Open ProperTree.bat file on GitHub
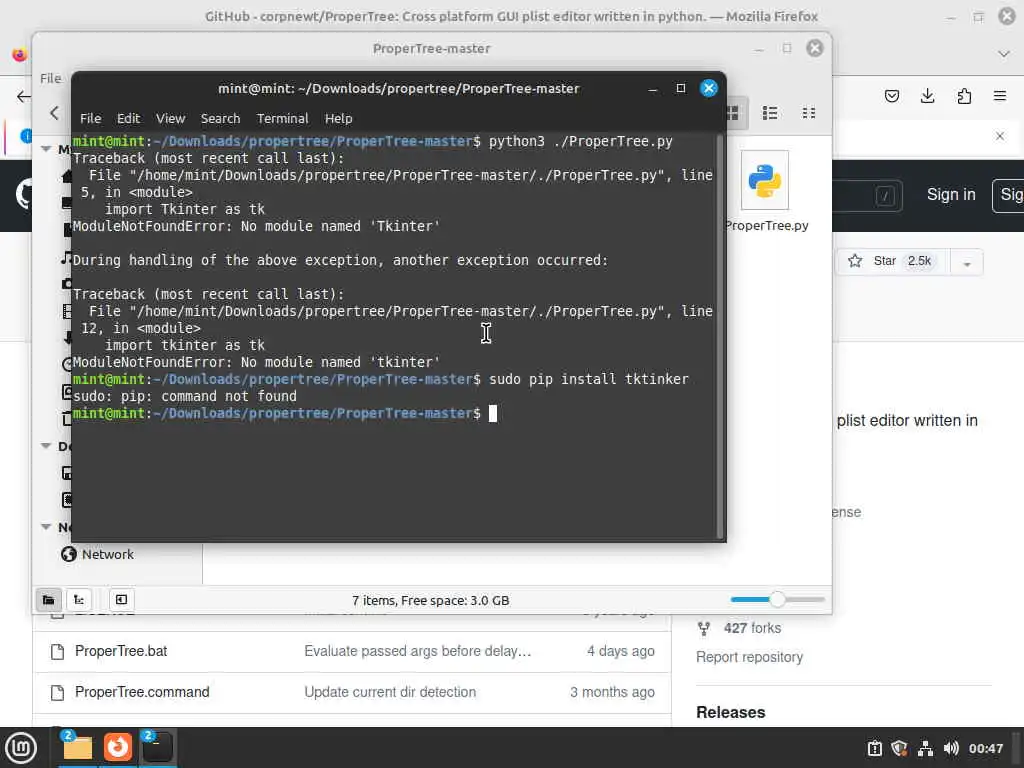Image resolution: width=1024 pixels, height=768 pixels. (x=121, y=651)
